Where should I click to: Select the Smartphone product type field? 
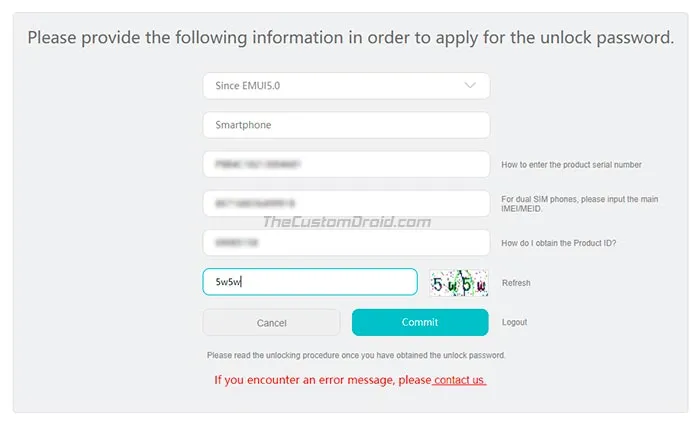[x=345, y=125]
